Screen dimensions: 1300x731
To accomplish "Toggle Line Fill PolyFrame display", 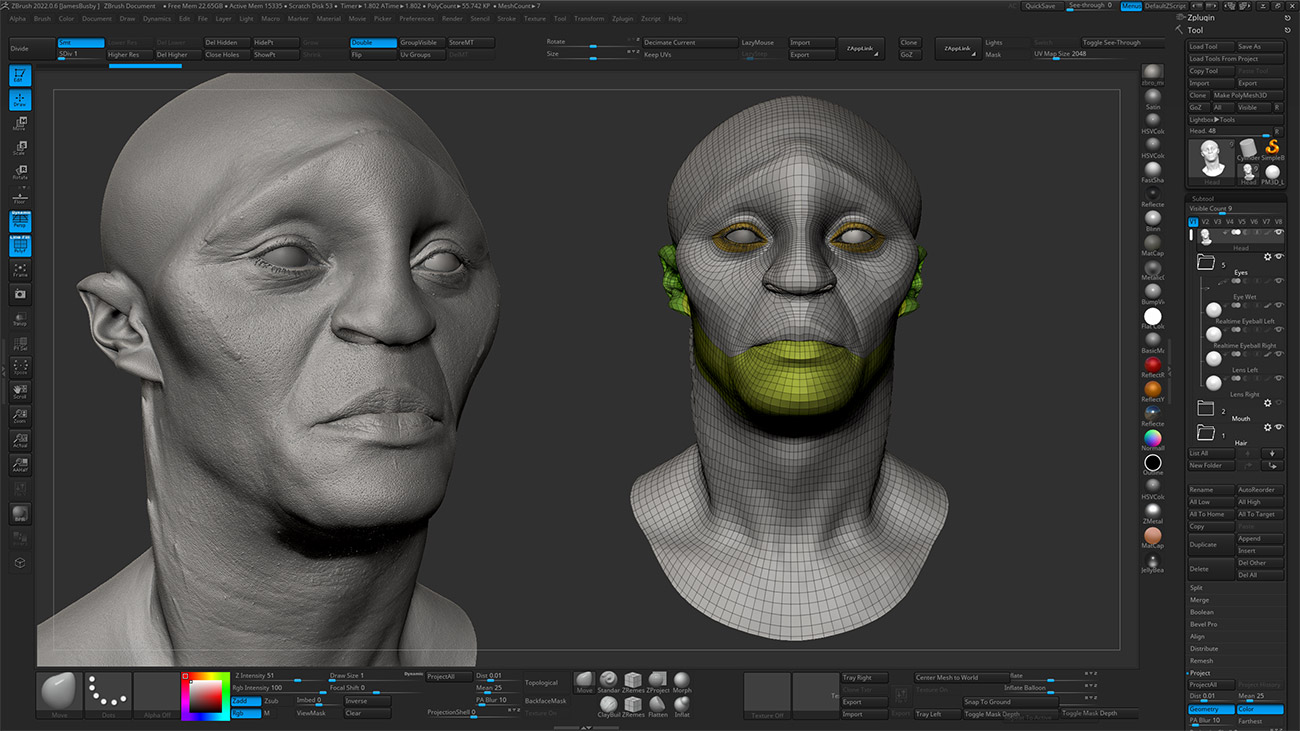I will click(20, 246).
